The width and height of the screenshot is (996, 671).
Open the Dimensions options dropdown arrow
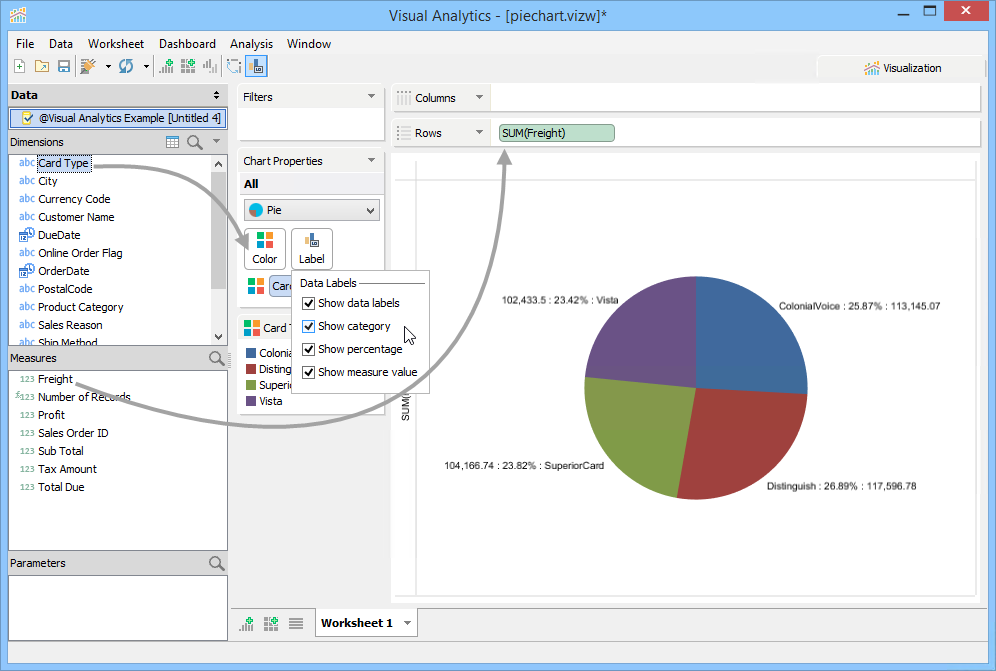point(217,141)
